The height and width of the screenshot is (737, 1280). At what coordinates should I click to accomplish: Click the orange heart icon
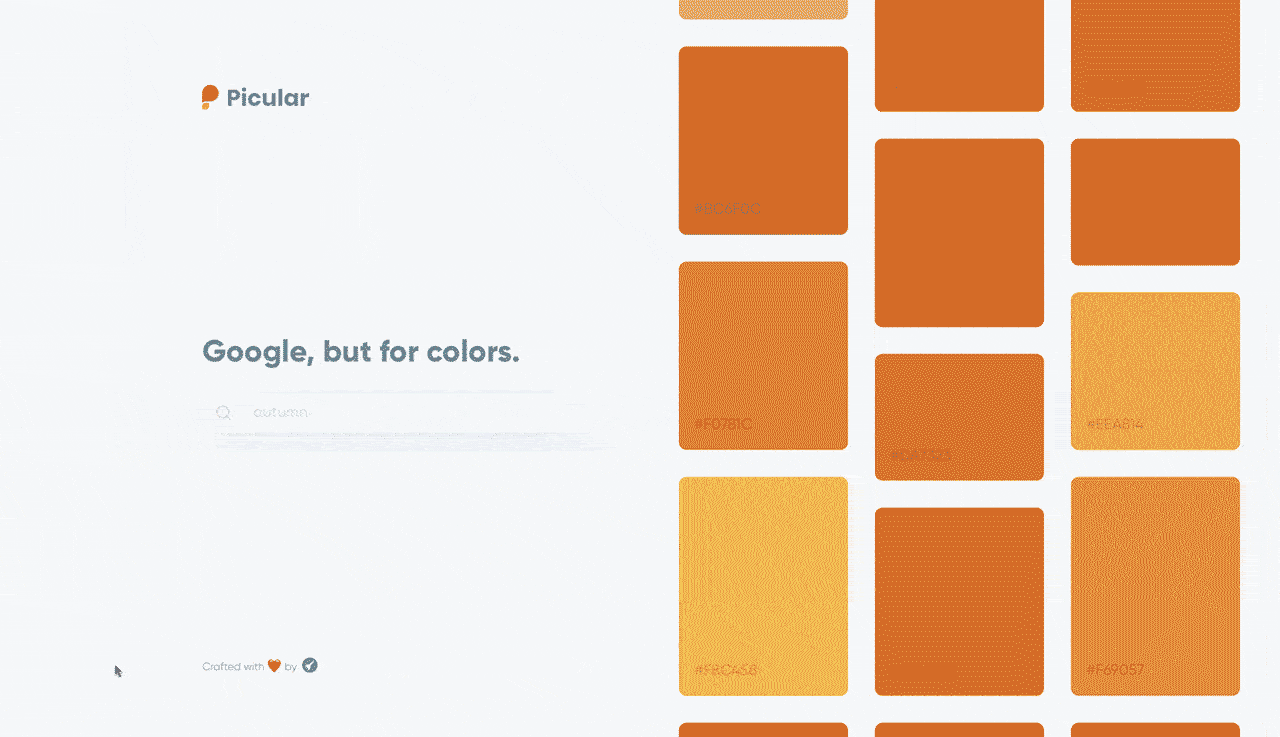(x=274, y=666)
